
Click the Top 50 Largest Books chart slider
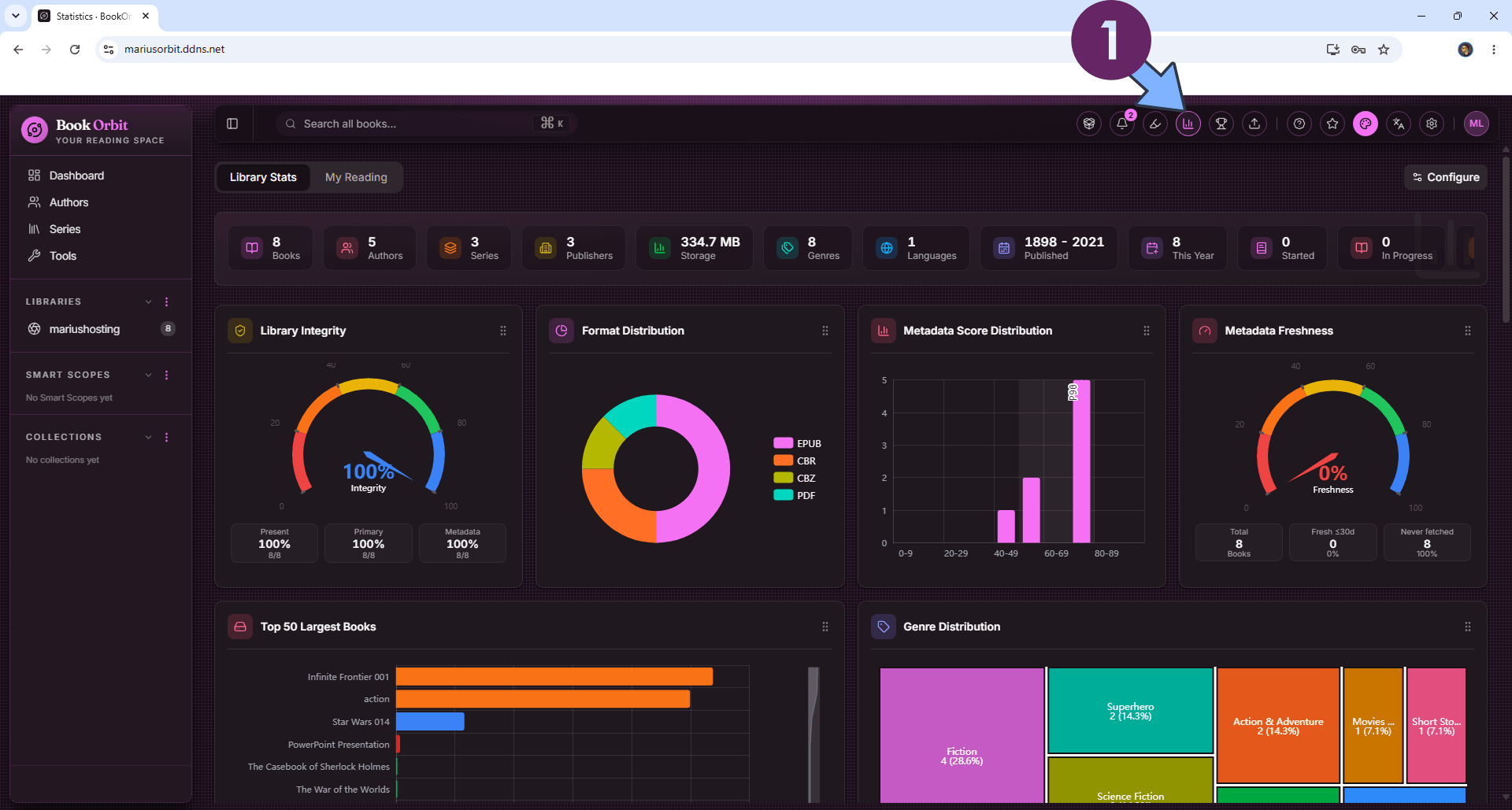pyautogui.click(x=813, y=734)
